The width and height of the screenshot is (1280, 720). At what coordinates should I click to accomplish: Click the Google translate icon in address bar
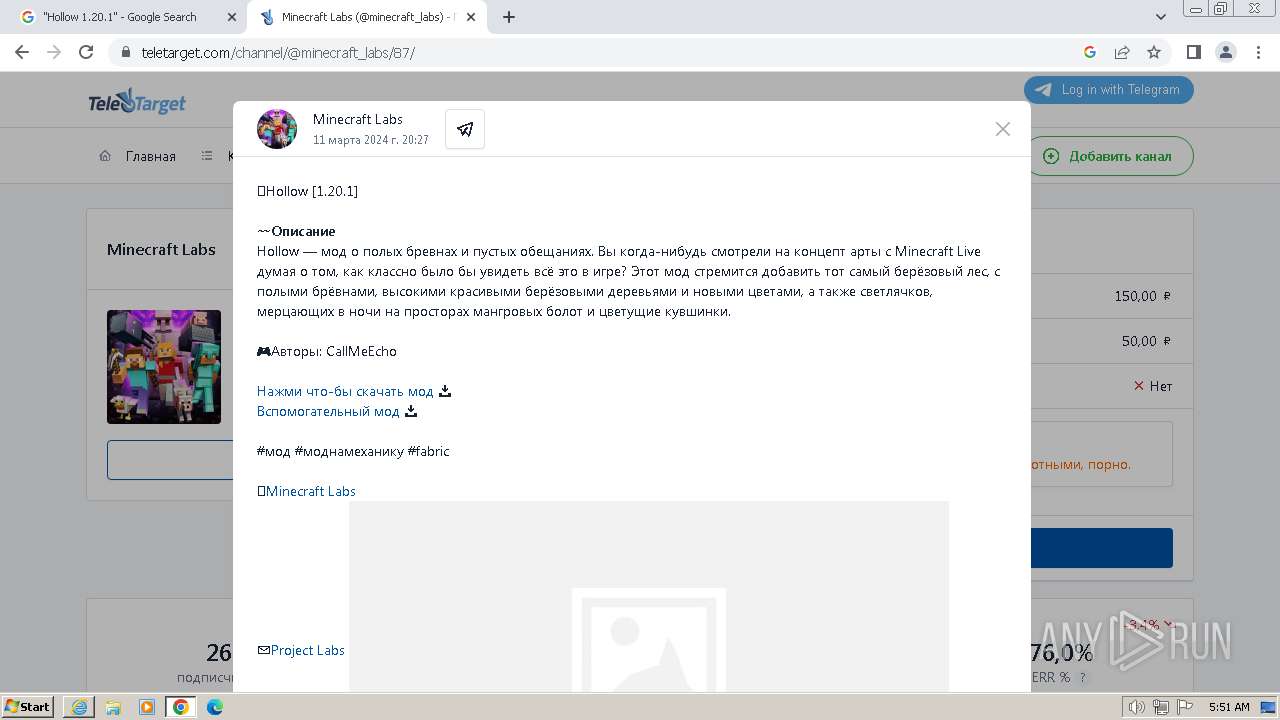1090,52
